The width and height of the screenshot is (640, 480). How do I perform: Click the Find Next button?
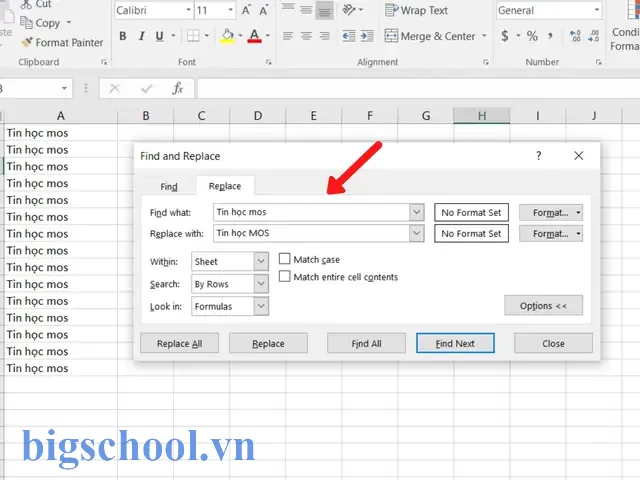tap(455, 343)
